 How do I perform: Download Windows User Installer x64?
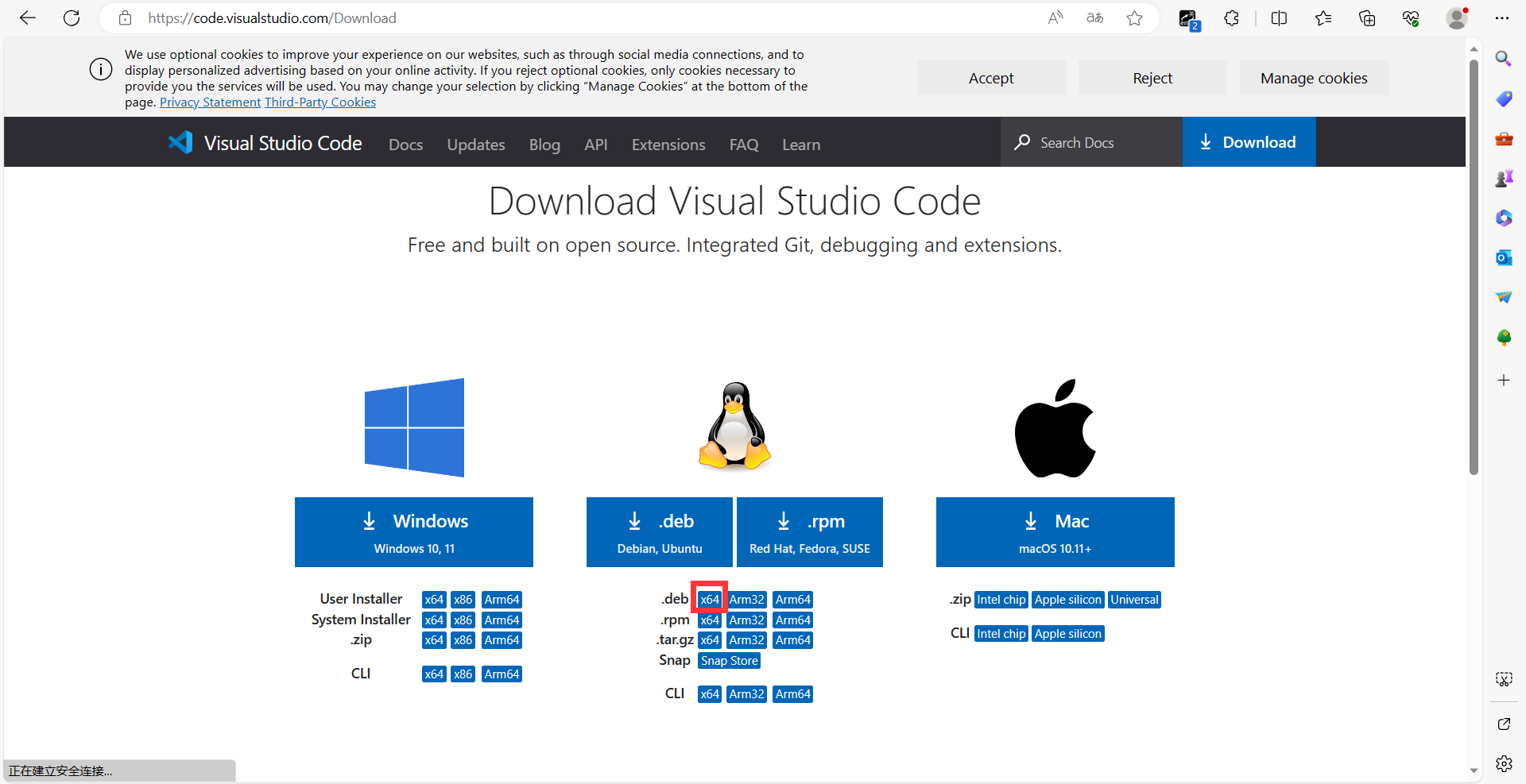point(434,600)
